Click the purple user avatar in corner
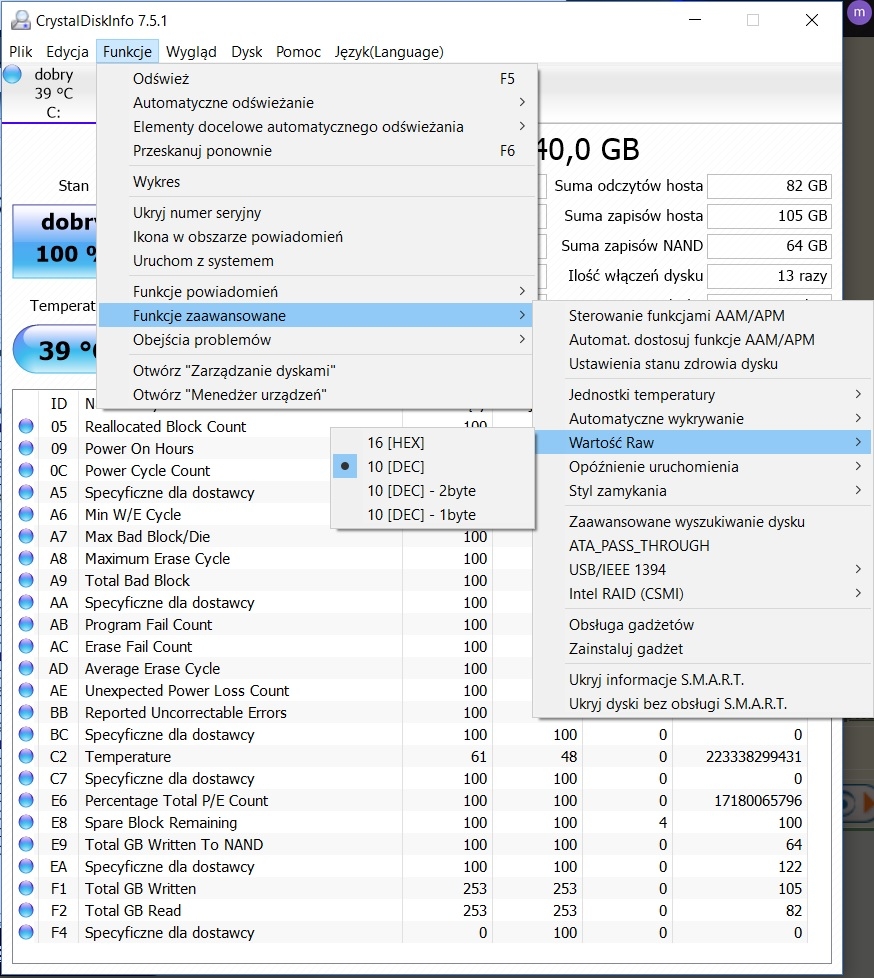Image resolution: width=874 pixels, height=978 pixels. (859, 12)
